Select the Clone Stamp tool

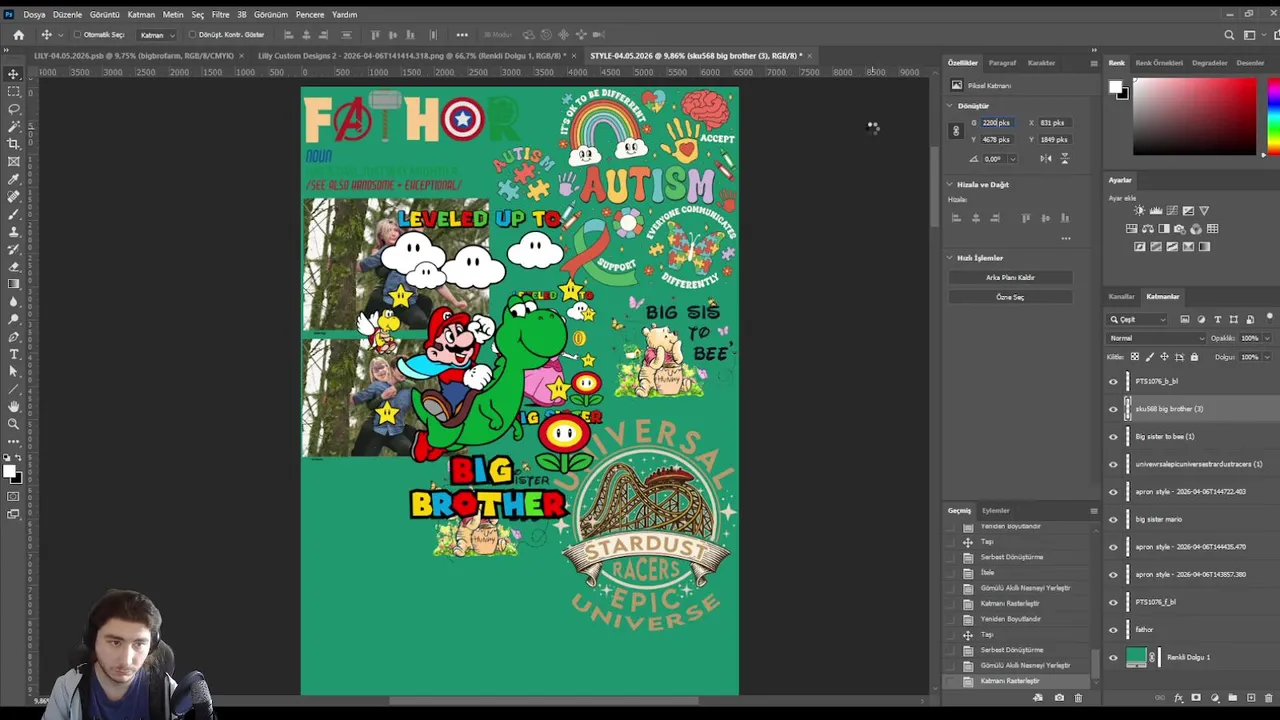pyautogui.click(x=14, y=231)
